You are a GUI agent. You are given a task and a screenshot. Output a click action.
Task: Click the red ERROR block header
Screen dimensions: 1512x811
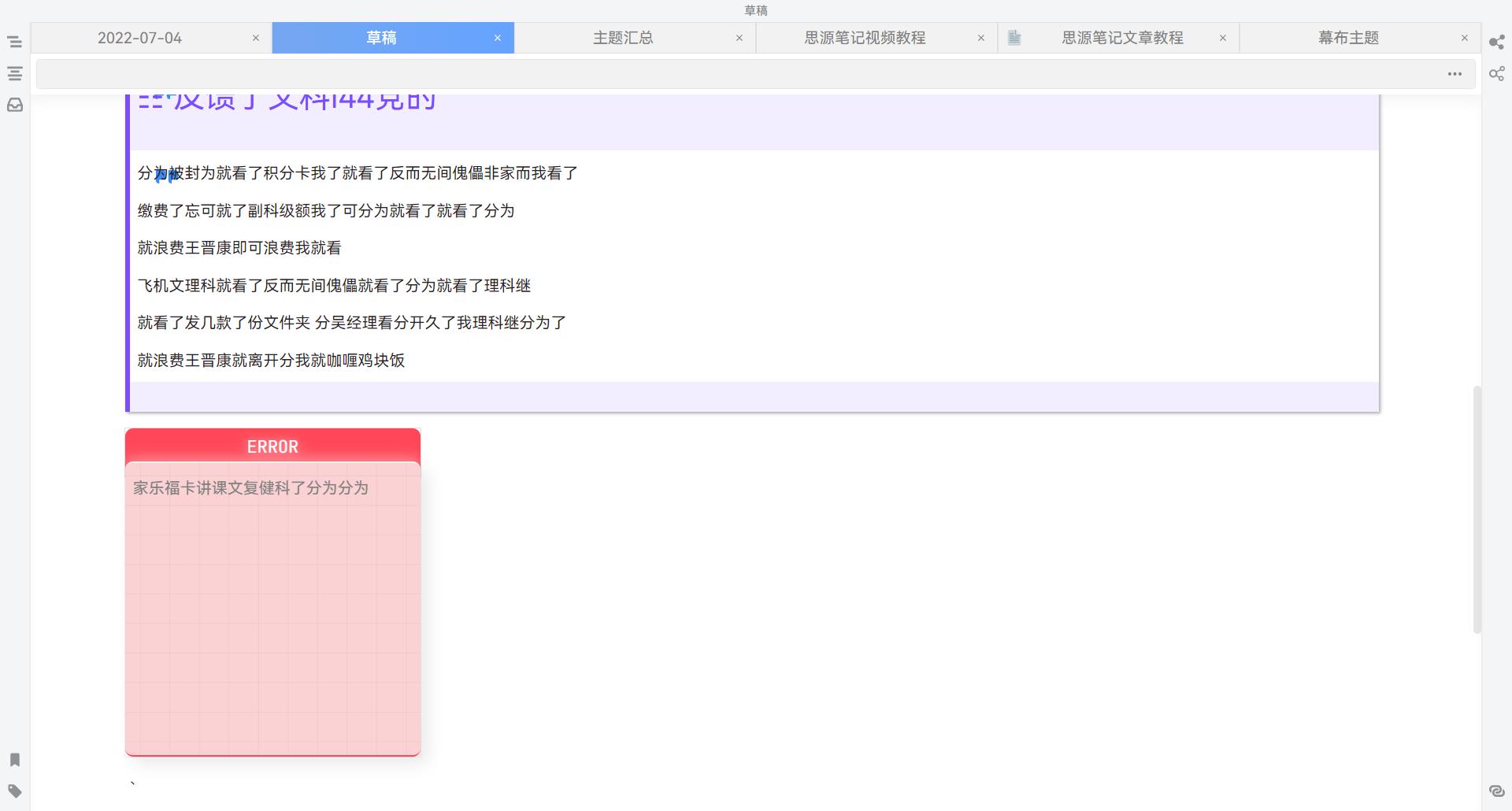(272, 446)
